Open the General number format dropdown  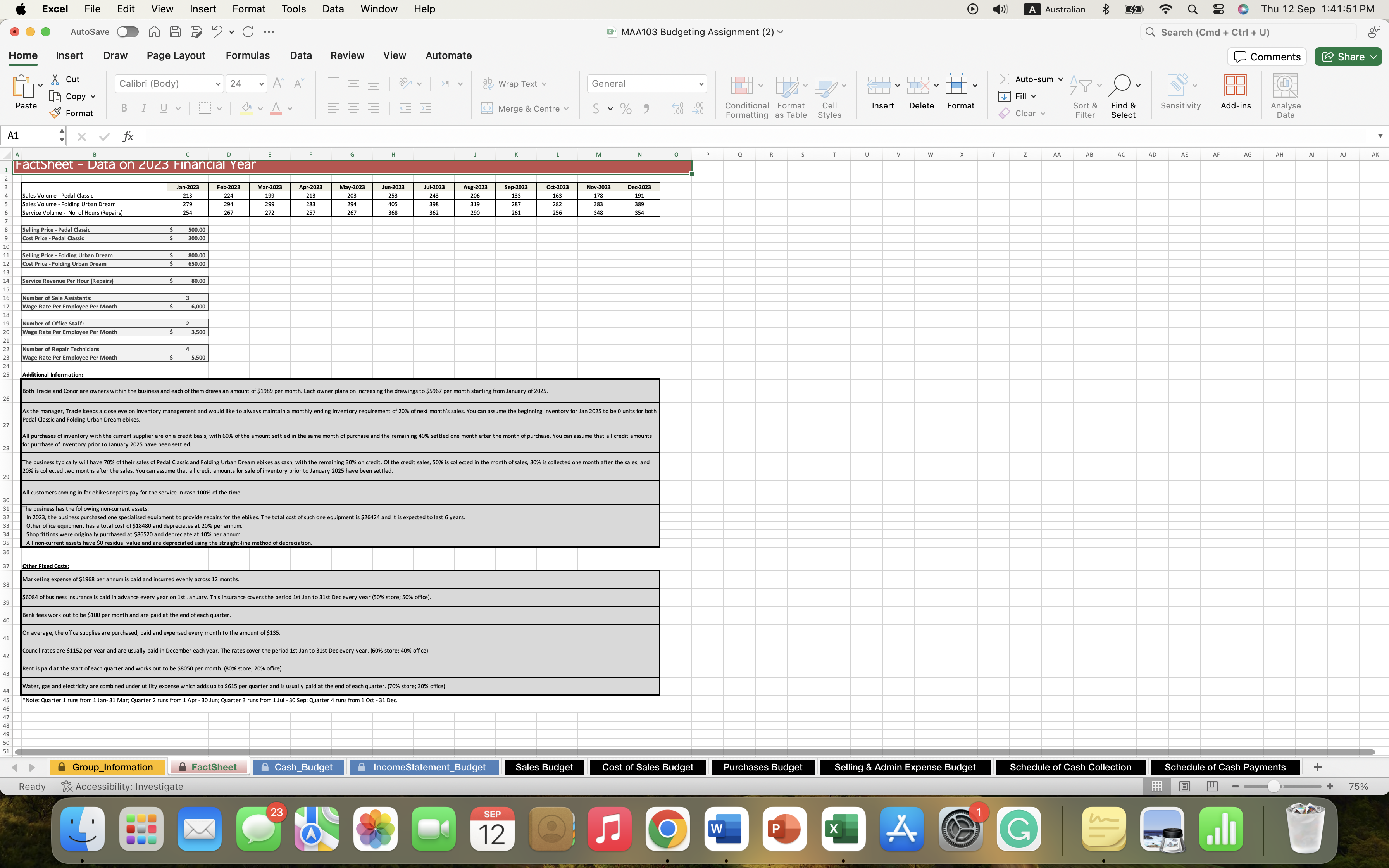tap(646, 83)
